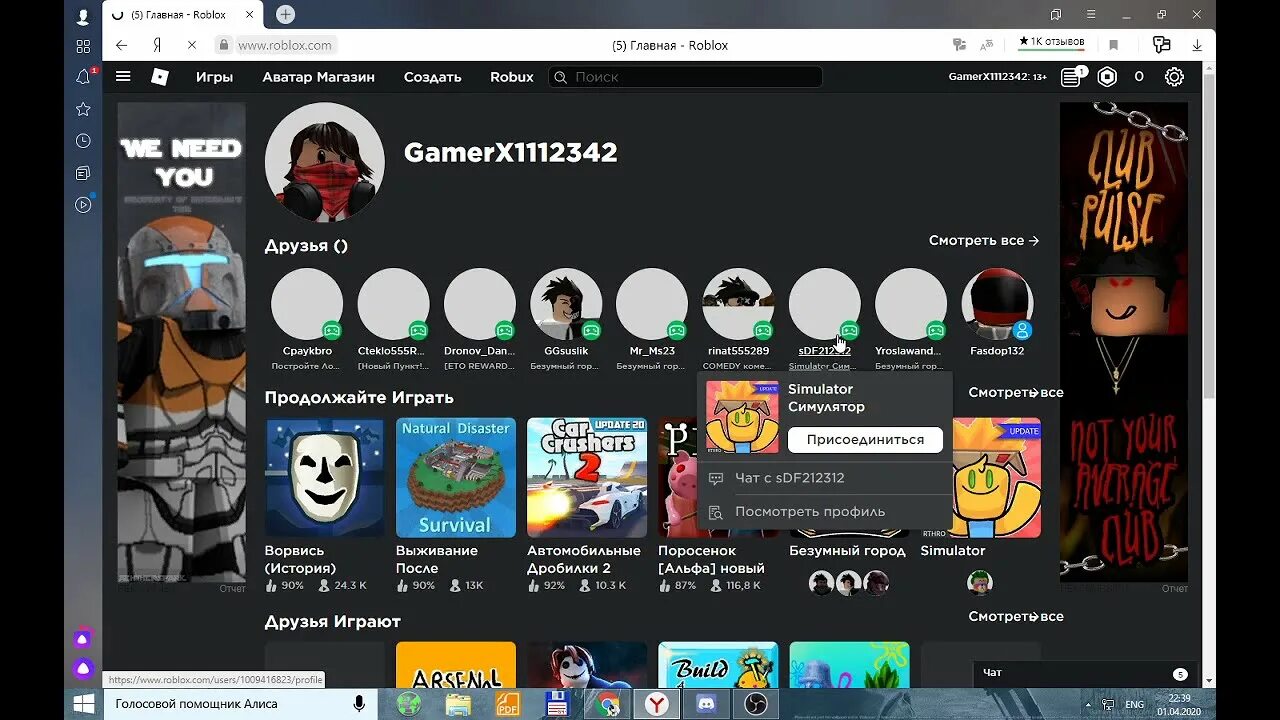Click the browser profile icon in sidebar
1280x720 pixels.
[x=83, y=16]
